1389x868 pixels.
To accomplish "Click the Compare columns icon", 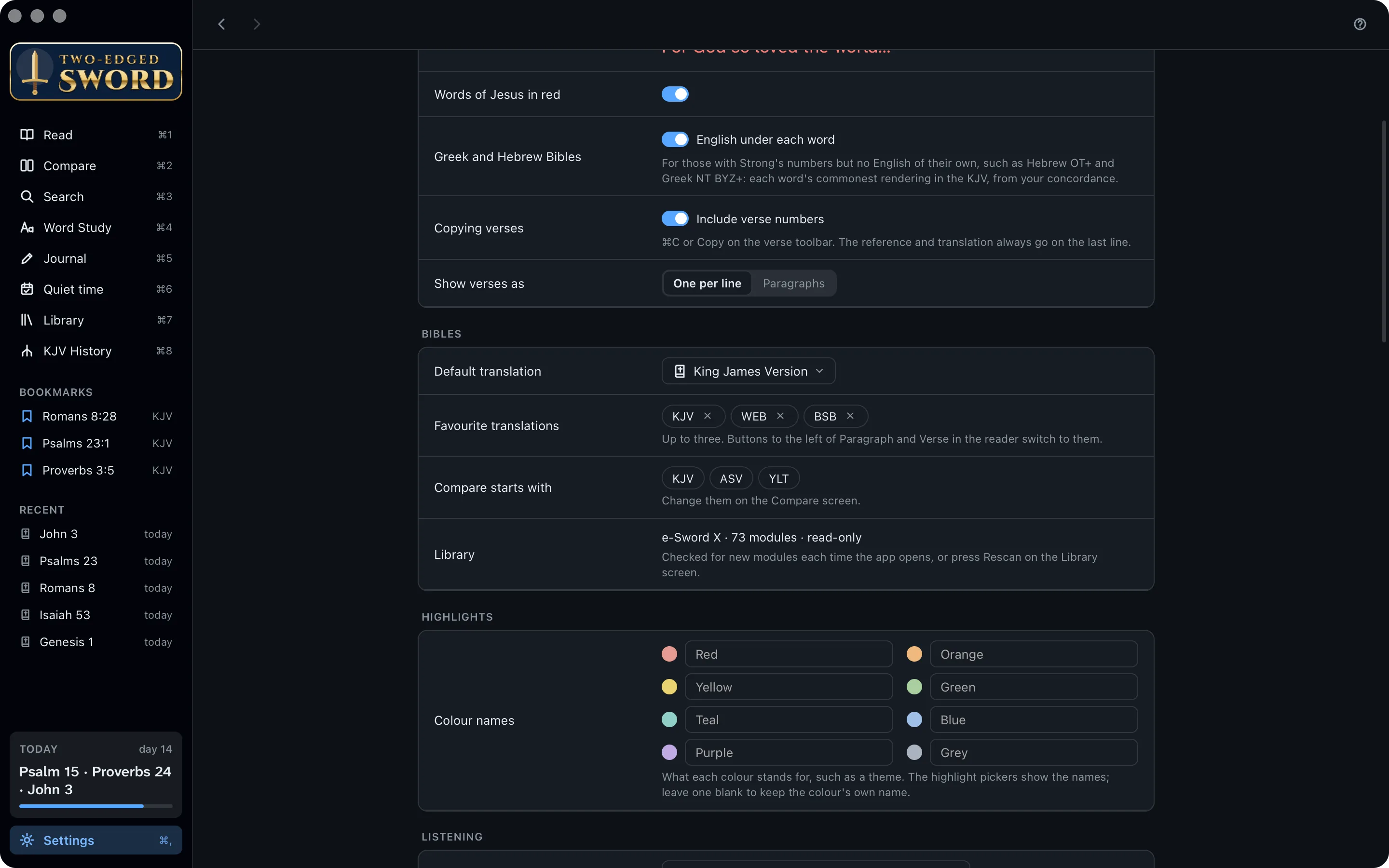I will [x=27, y=166].
